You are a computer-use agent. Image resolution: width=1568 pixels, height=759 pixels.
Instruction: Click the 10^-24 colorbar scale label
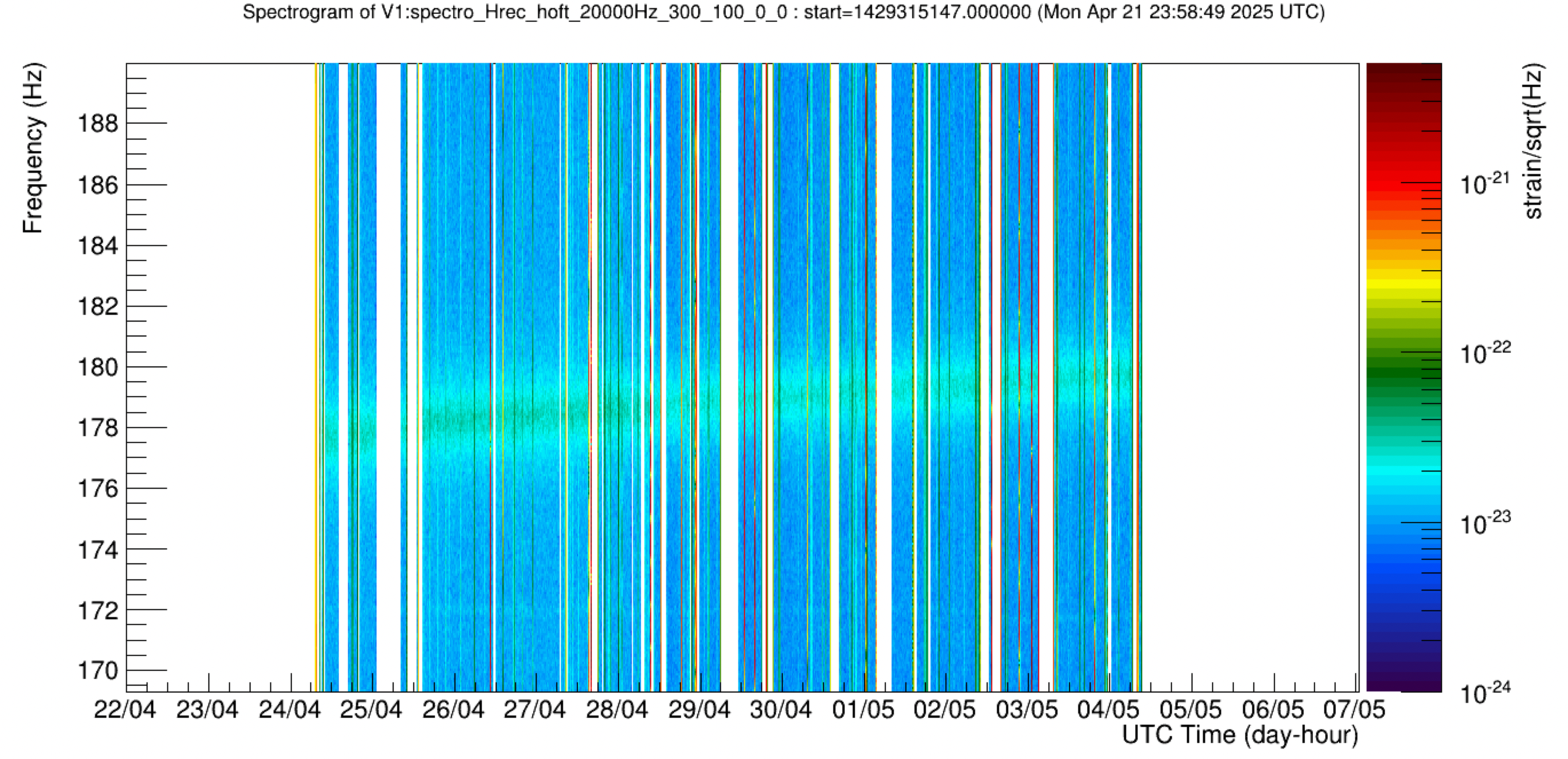click(1485, 692)
